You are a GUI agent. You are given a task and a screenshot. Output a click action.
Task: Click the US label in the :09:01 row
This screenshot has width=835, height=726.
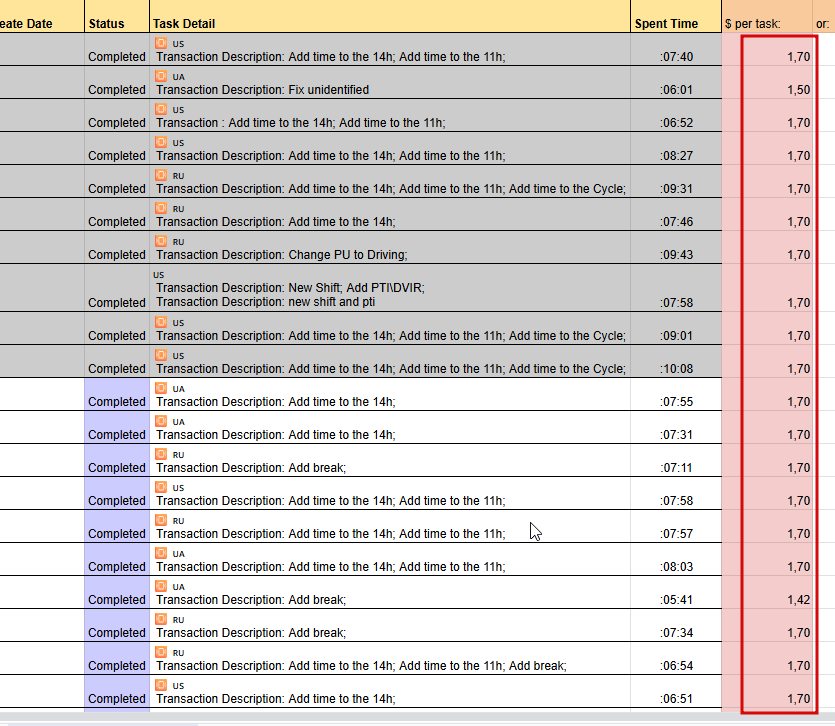pos(178,323)
